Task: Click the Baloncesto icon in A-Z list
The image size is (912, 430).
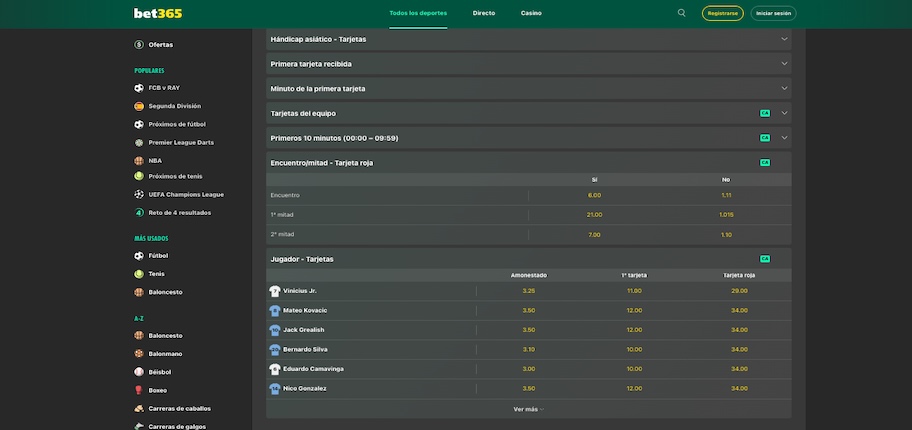Action: [x=139, y=336]
